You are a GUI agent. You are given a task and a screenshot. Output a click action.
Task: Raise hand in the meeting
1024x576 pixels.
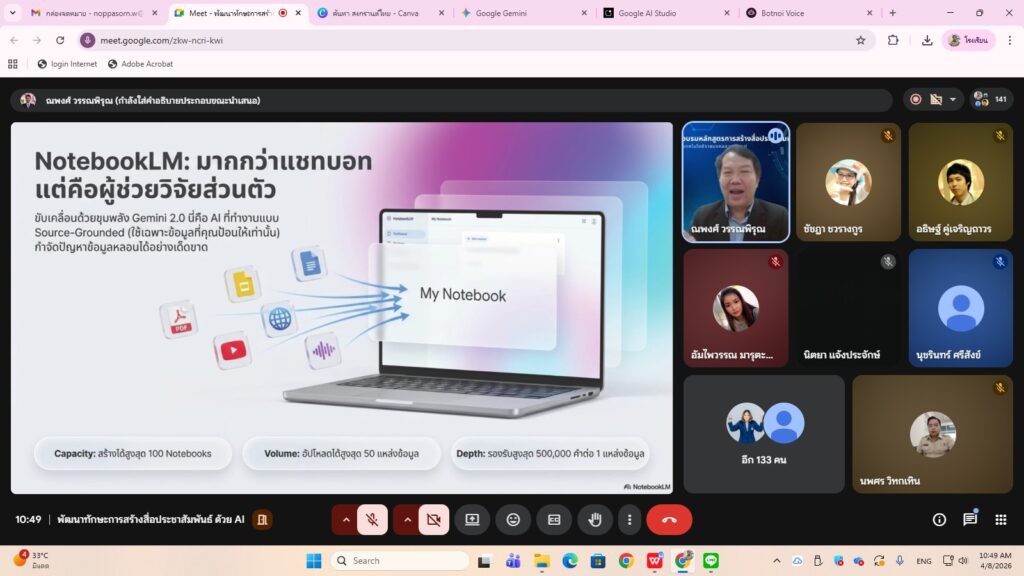[x=595, y=520]
